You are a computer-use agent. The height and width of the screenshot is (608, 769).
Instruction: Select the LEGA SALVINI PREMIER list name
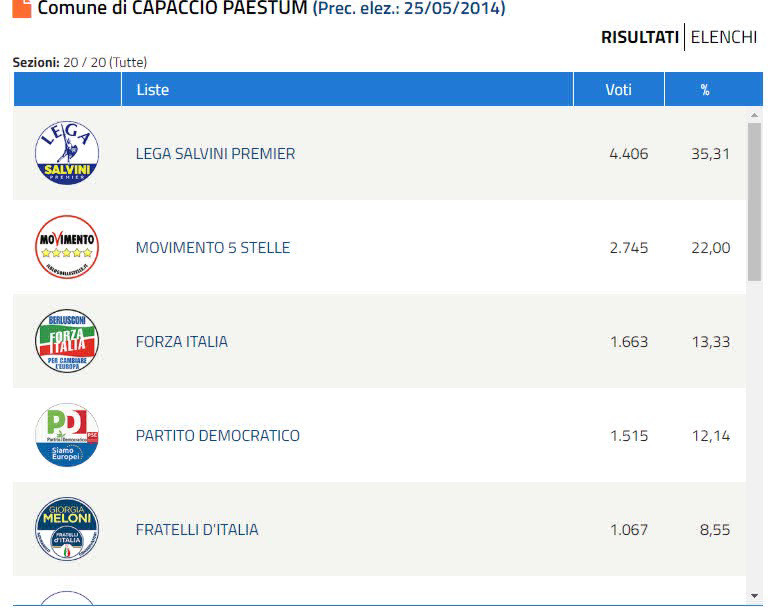pyautogui.click(x=215, y=154)
